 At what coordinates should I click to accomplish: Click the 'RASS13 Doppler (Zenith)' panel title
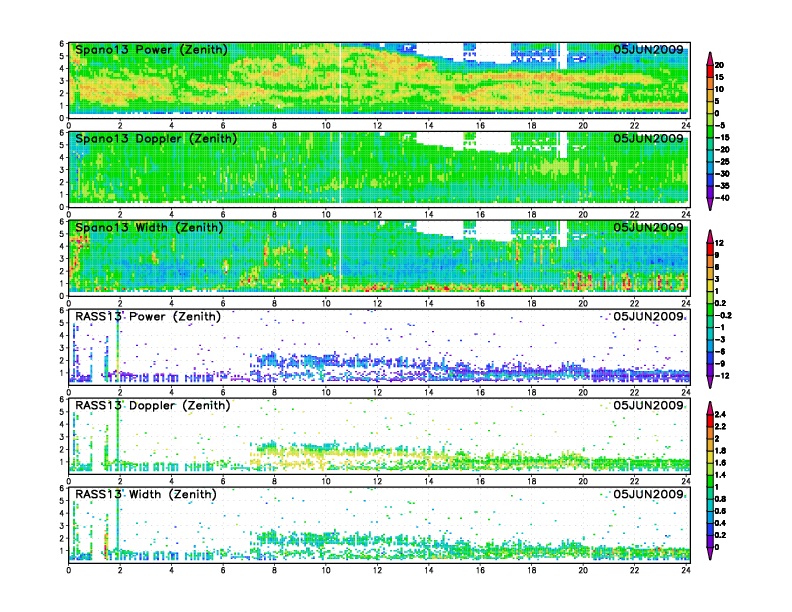coord(153,405)
